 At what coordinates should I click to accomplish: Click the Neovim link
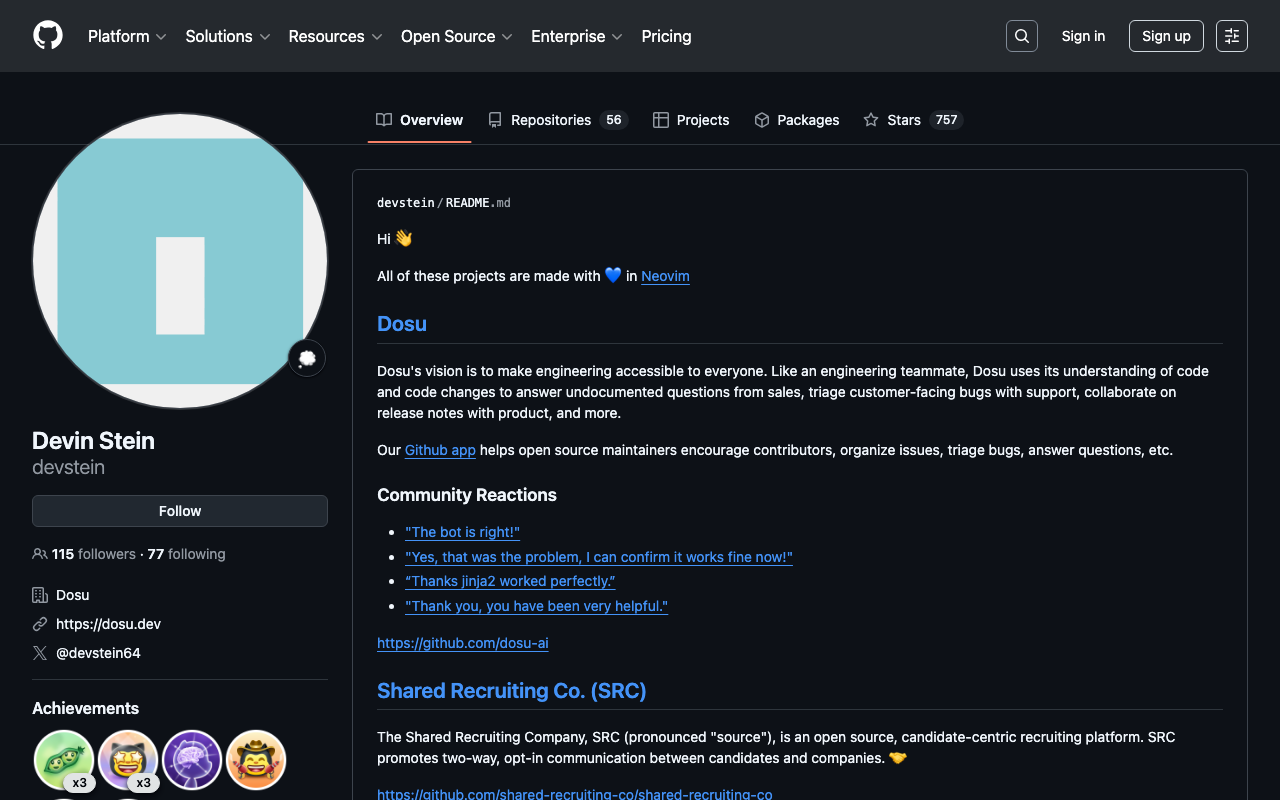pos(665,276)
